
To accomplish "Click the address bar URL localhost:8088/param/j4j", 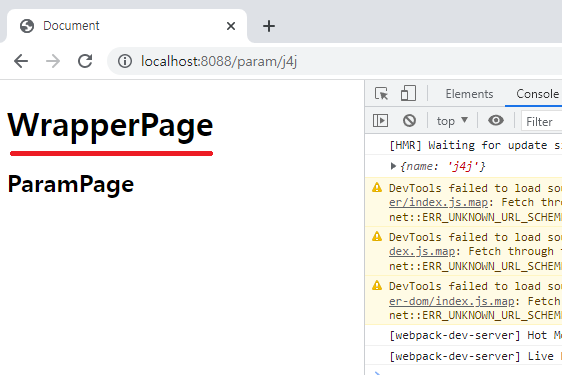I will pos(219,61).
